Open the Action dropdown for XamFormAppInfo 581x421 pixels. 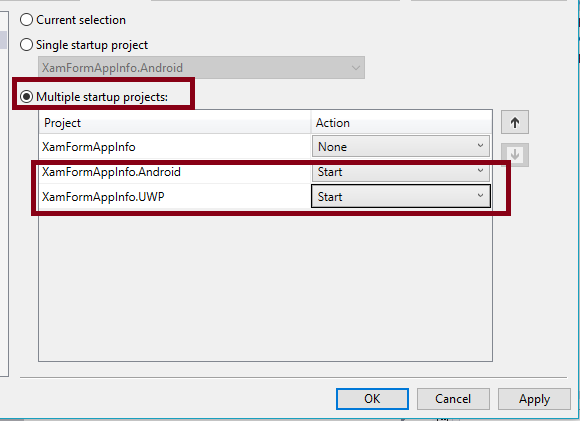[401, 147]
